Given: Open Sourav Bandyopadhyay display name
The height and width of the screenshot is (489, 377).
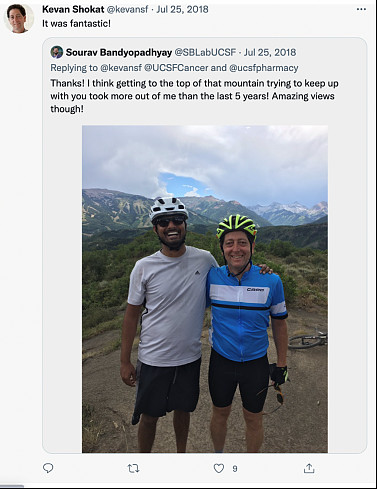Looking at the screenshot, I should pos(119,52).
